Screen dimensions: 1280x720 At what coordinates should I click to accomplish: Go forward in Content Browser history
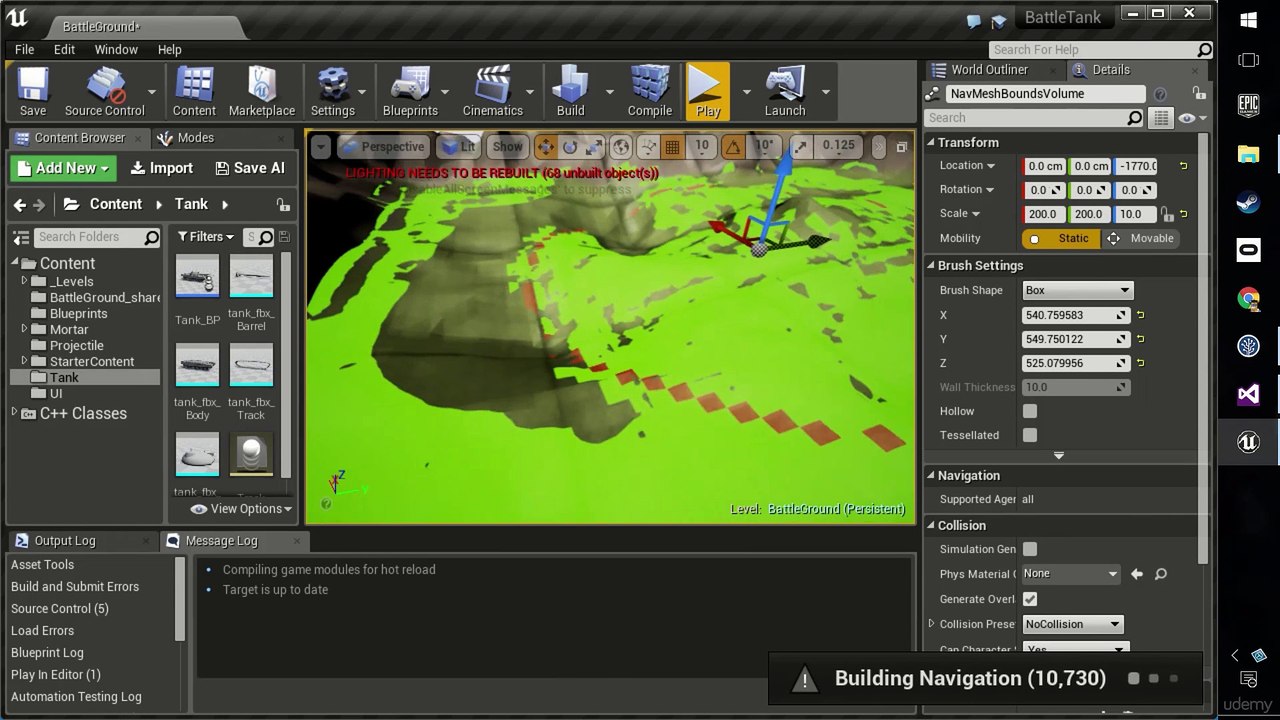coord(39,204)
